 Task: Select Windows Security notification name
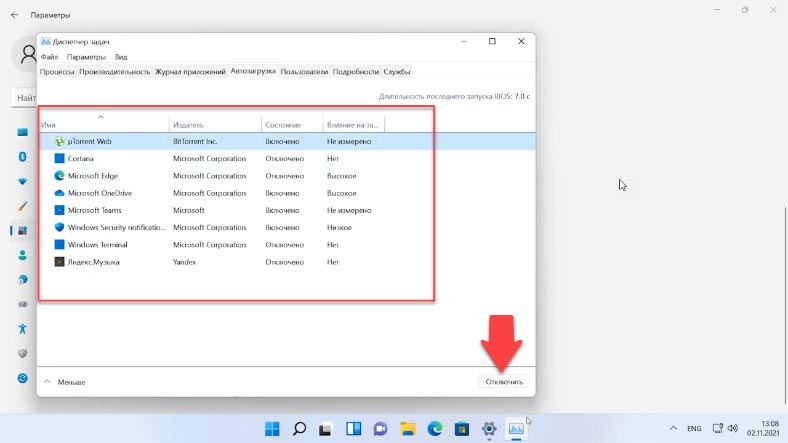point(117,228)
